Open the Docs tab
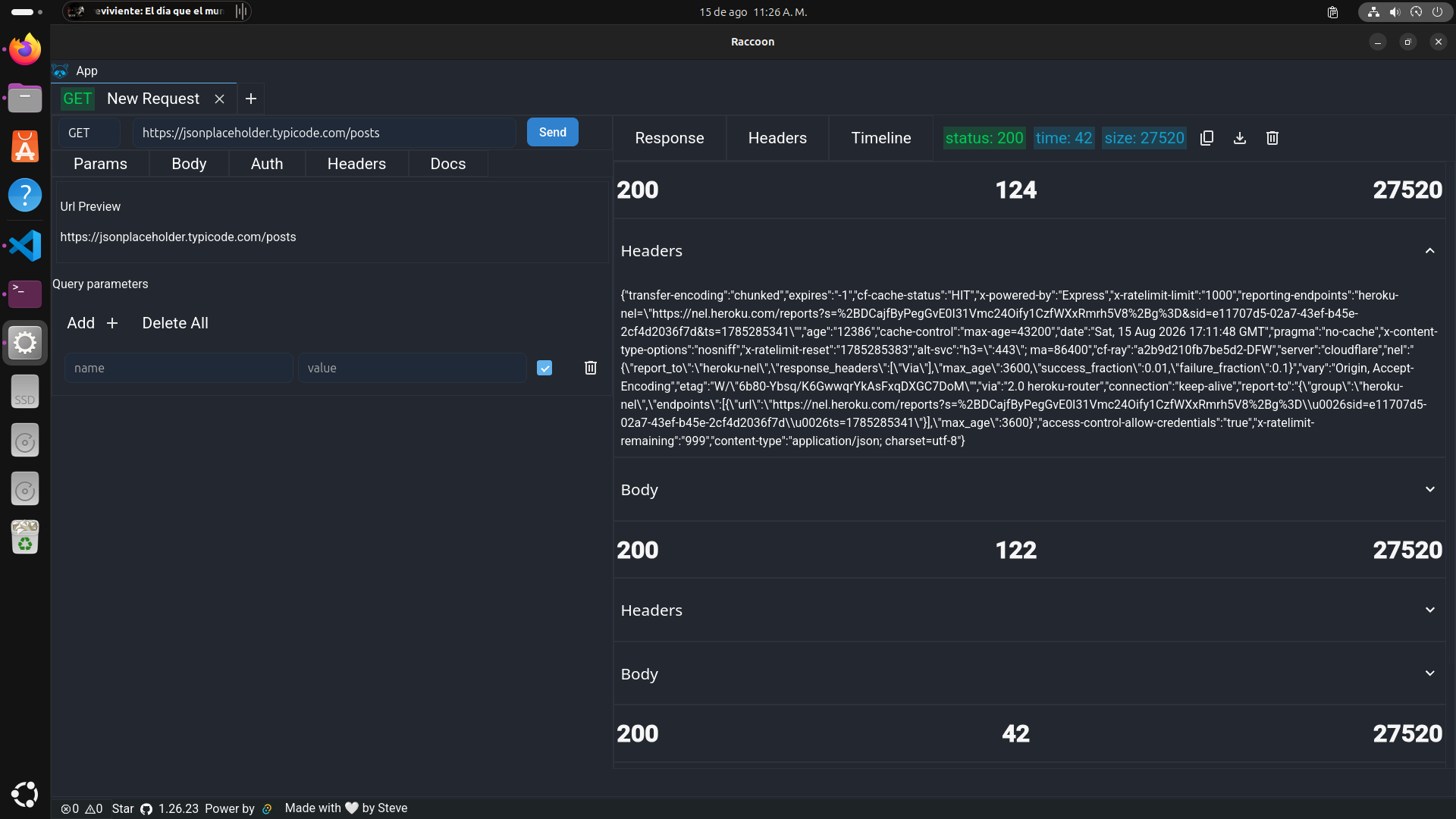 pyautogui.click(x=448, y=164)
